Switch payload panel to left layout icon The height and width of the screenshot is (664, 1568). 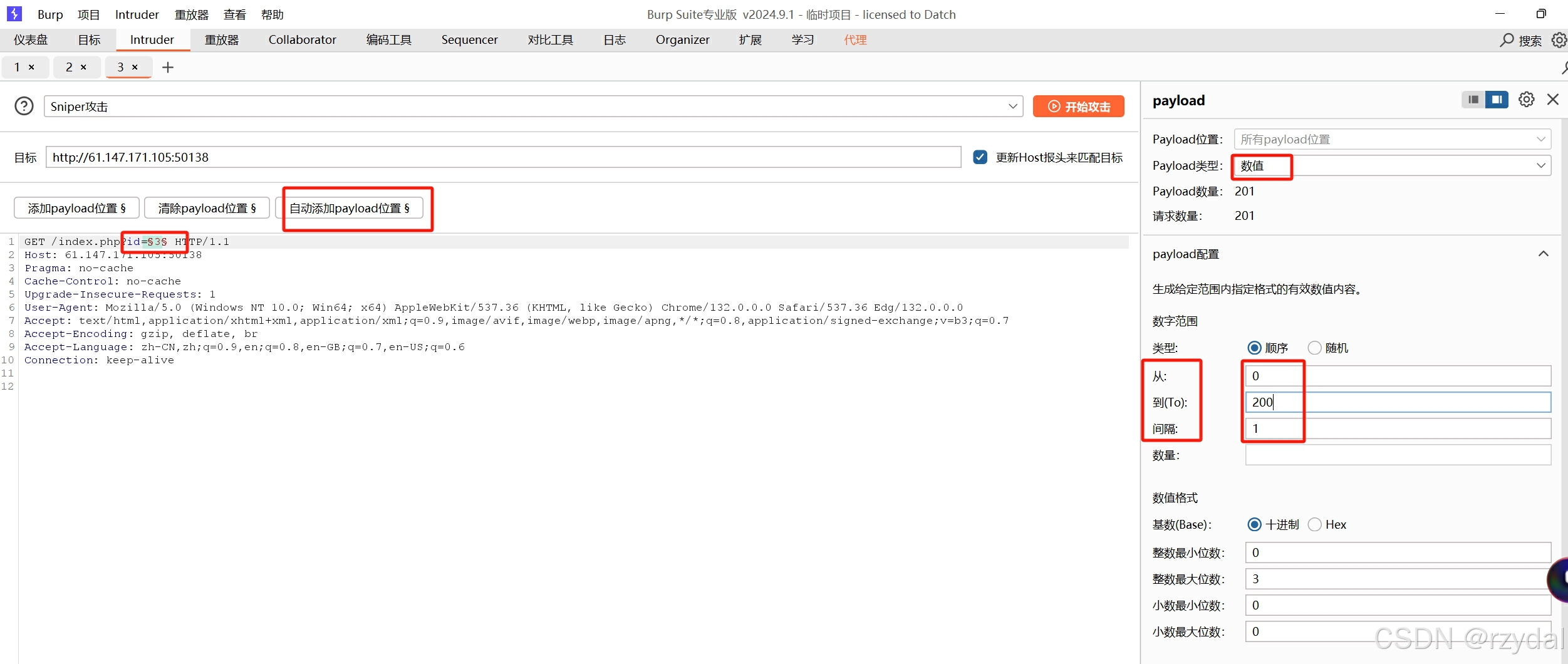(x=1473, y=100)
